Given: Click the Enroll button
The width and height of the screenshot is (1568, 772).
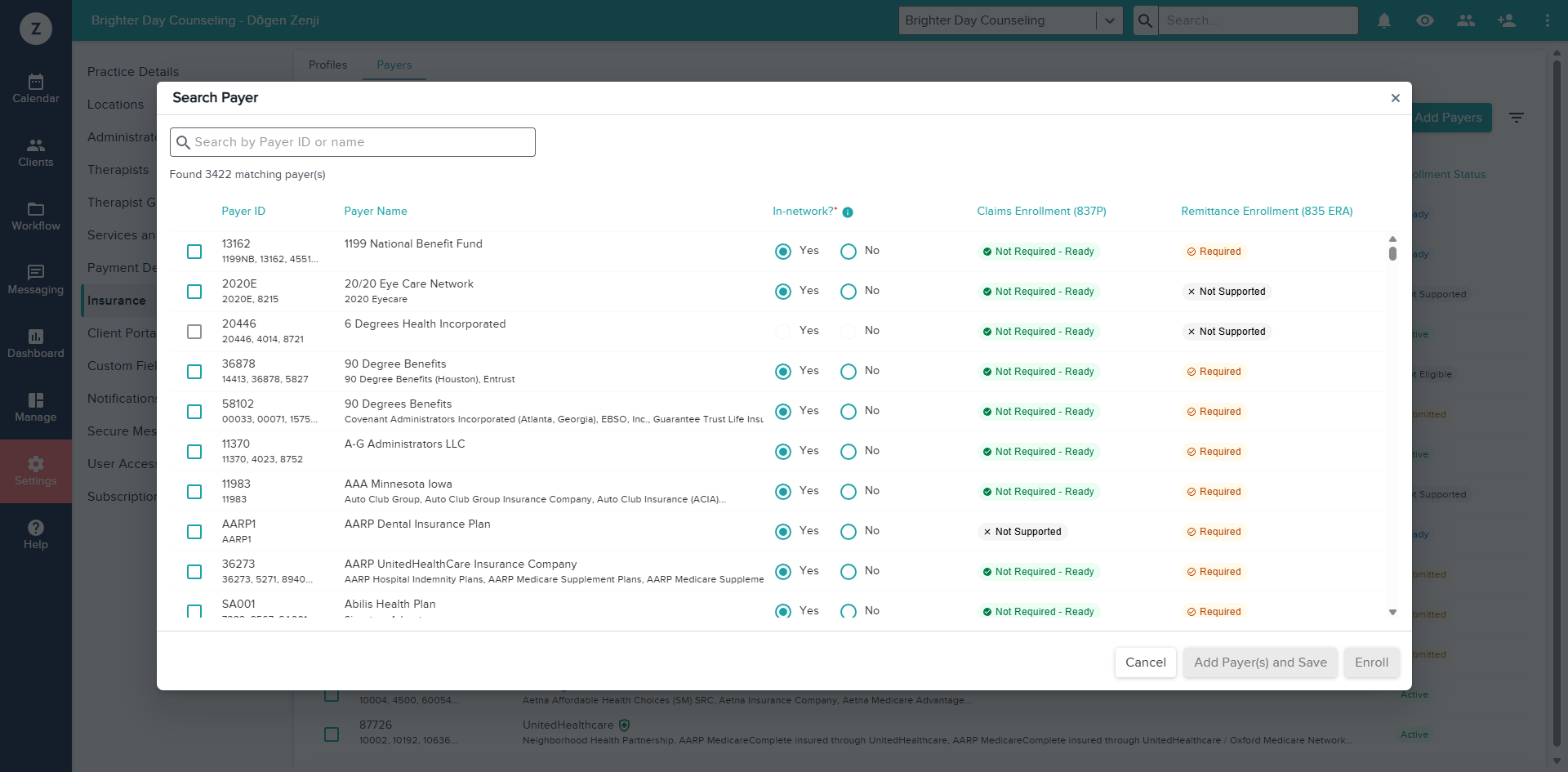Looking at the screenshot, I should pos(1372,663).
